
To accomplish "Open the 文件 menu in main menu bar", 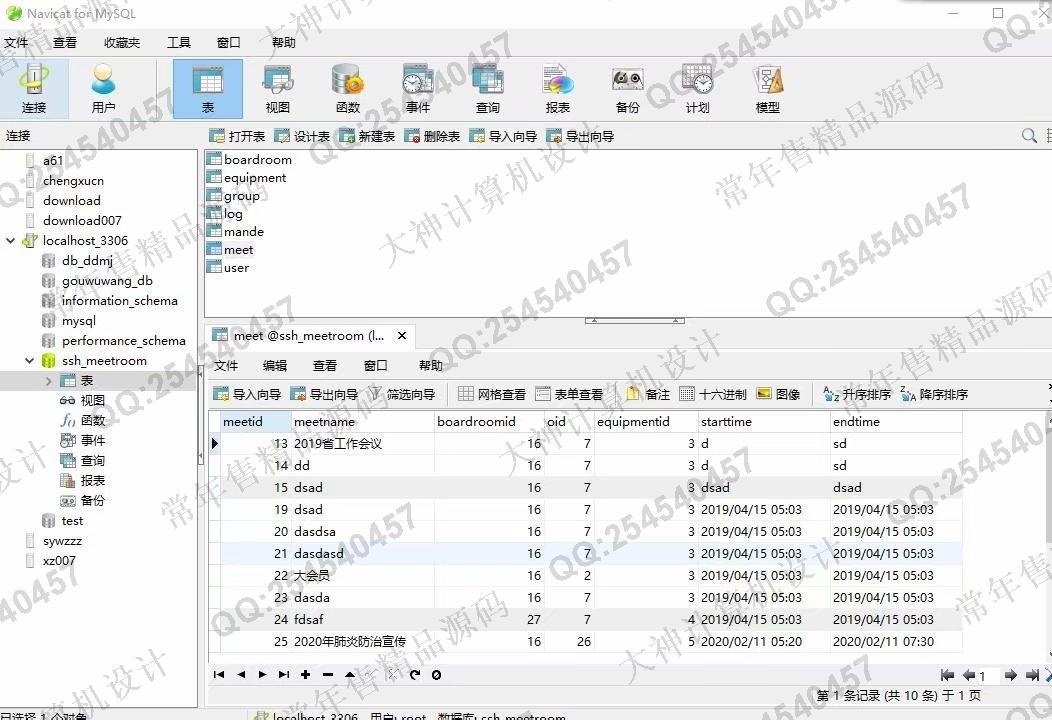I will click(x=16, y=42).
